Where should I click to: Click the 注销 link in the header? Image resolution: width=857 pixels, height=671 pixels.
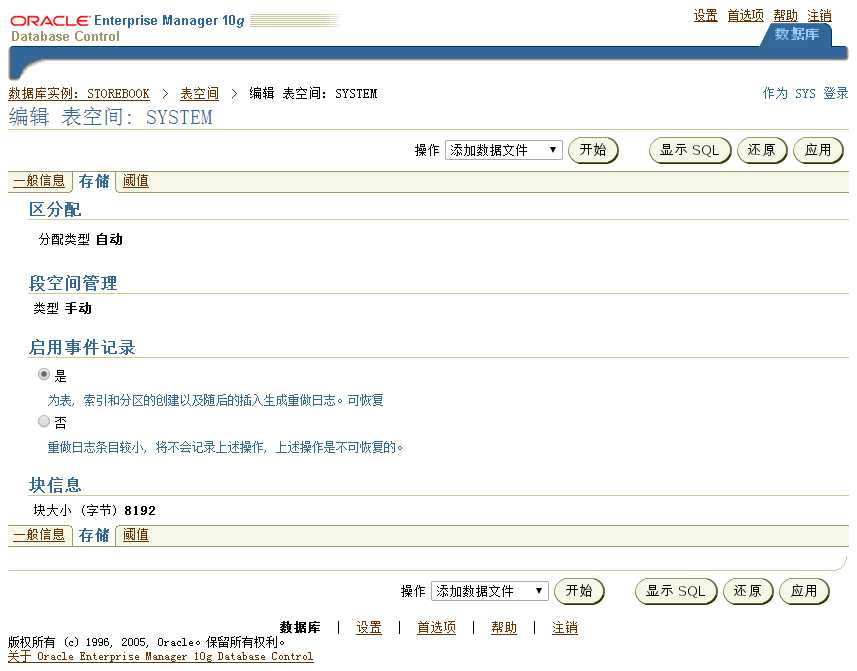click(819, 15)
